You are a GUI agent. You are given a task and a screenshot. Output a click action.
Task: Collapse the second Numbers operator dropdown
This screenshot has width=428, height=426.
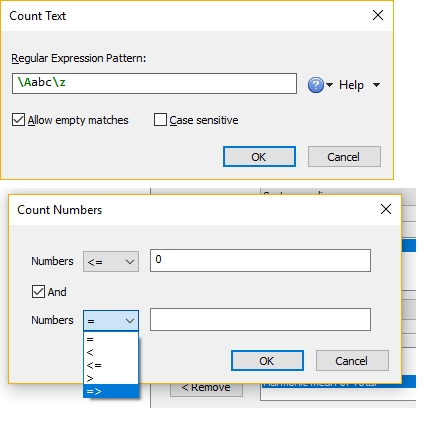(x=111, y=321)
